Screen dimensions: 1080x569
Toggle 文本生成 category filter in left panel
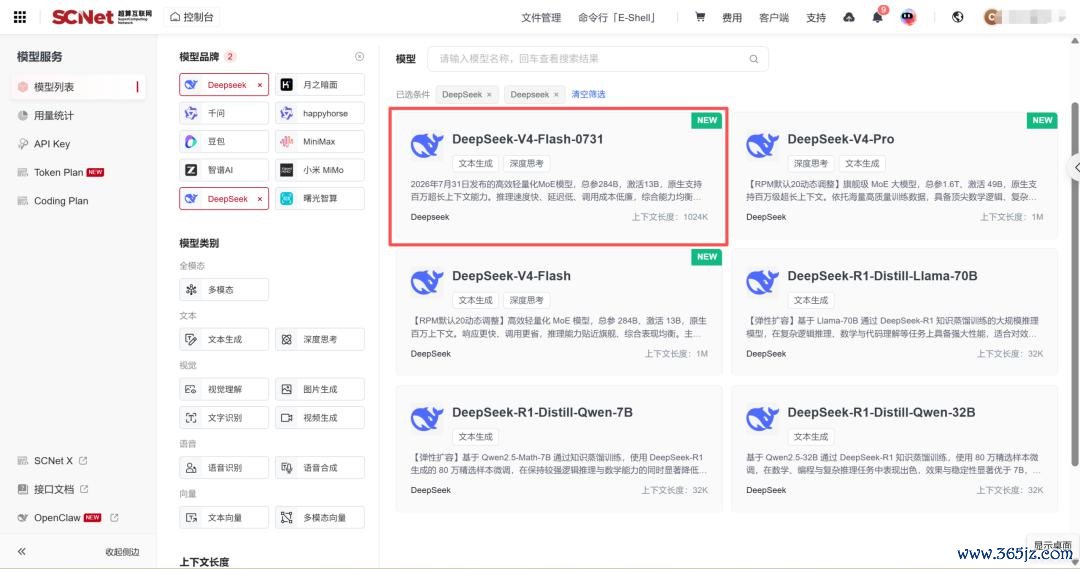(224, 340)
